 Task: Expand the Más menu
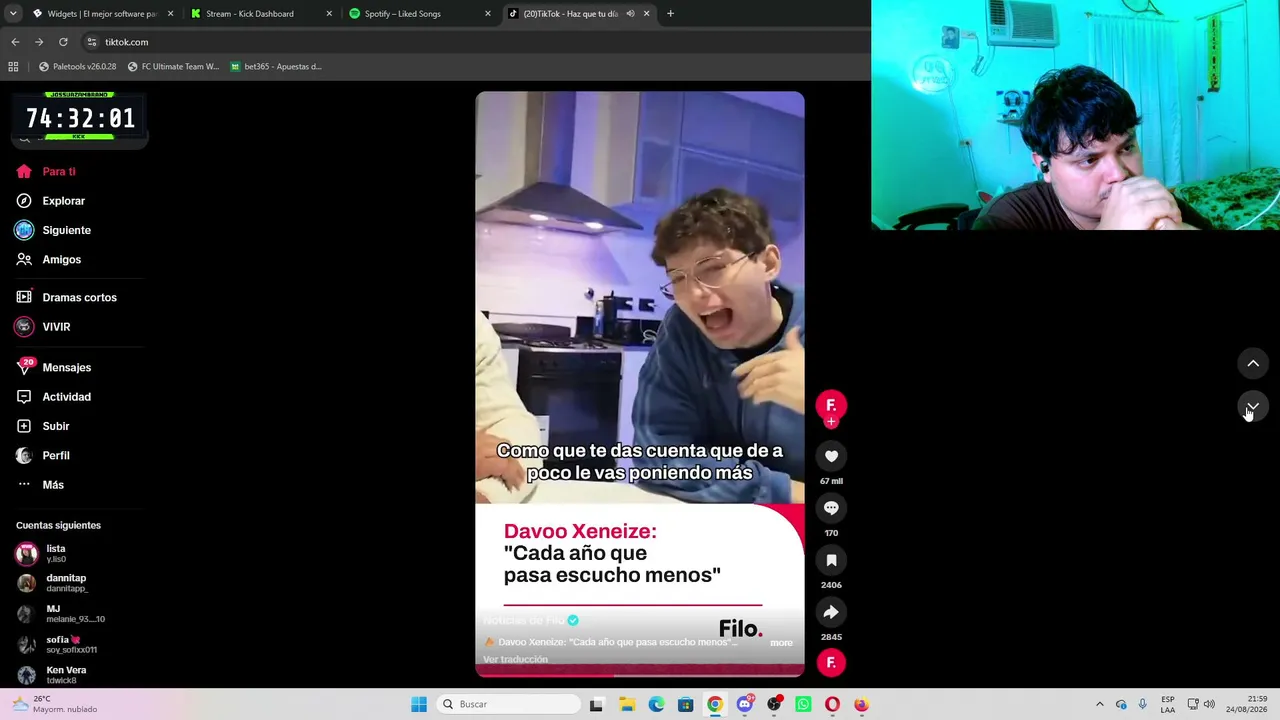pos(40,485)
